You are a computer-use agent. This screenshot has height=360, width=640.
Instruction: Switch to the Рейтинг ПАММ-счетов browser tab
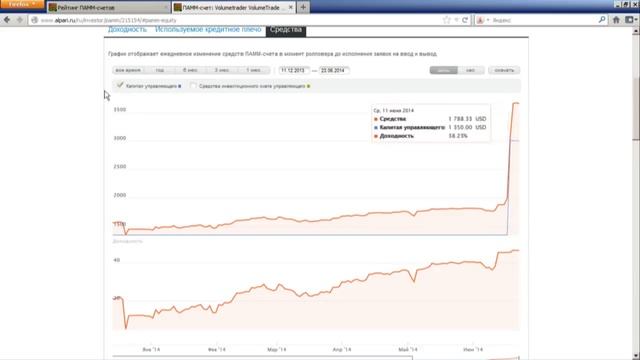click(108, 7)
